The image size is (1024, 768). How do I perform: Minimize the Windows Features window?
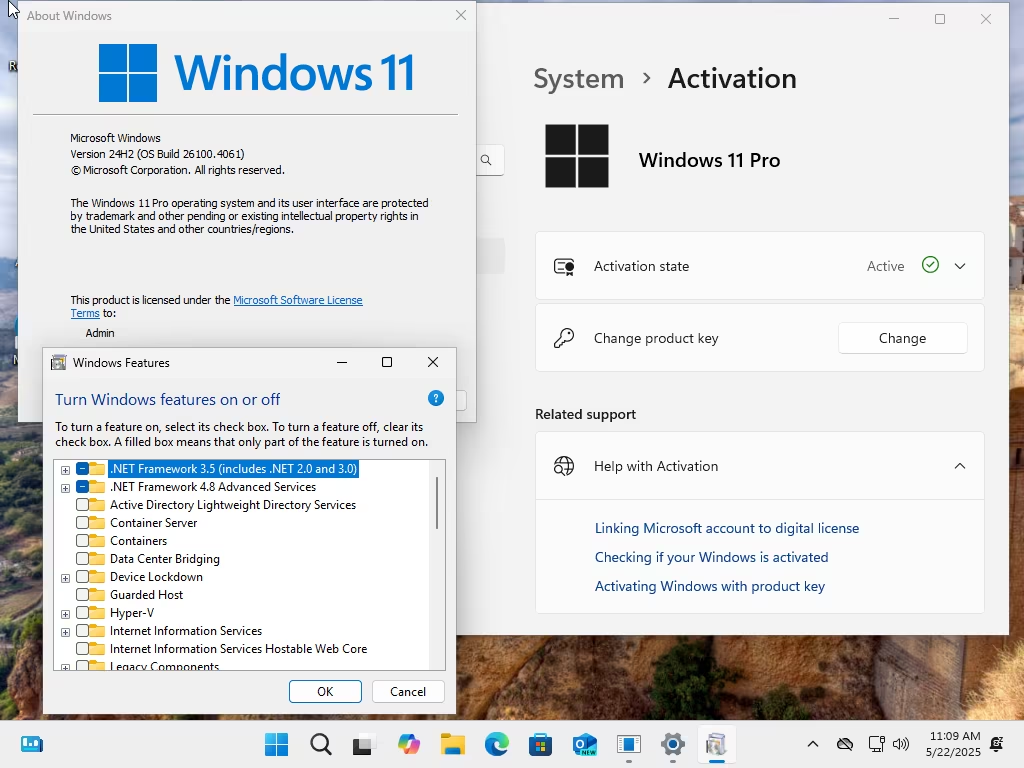click(342, 362)
